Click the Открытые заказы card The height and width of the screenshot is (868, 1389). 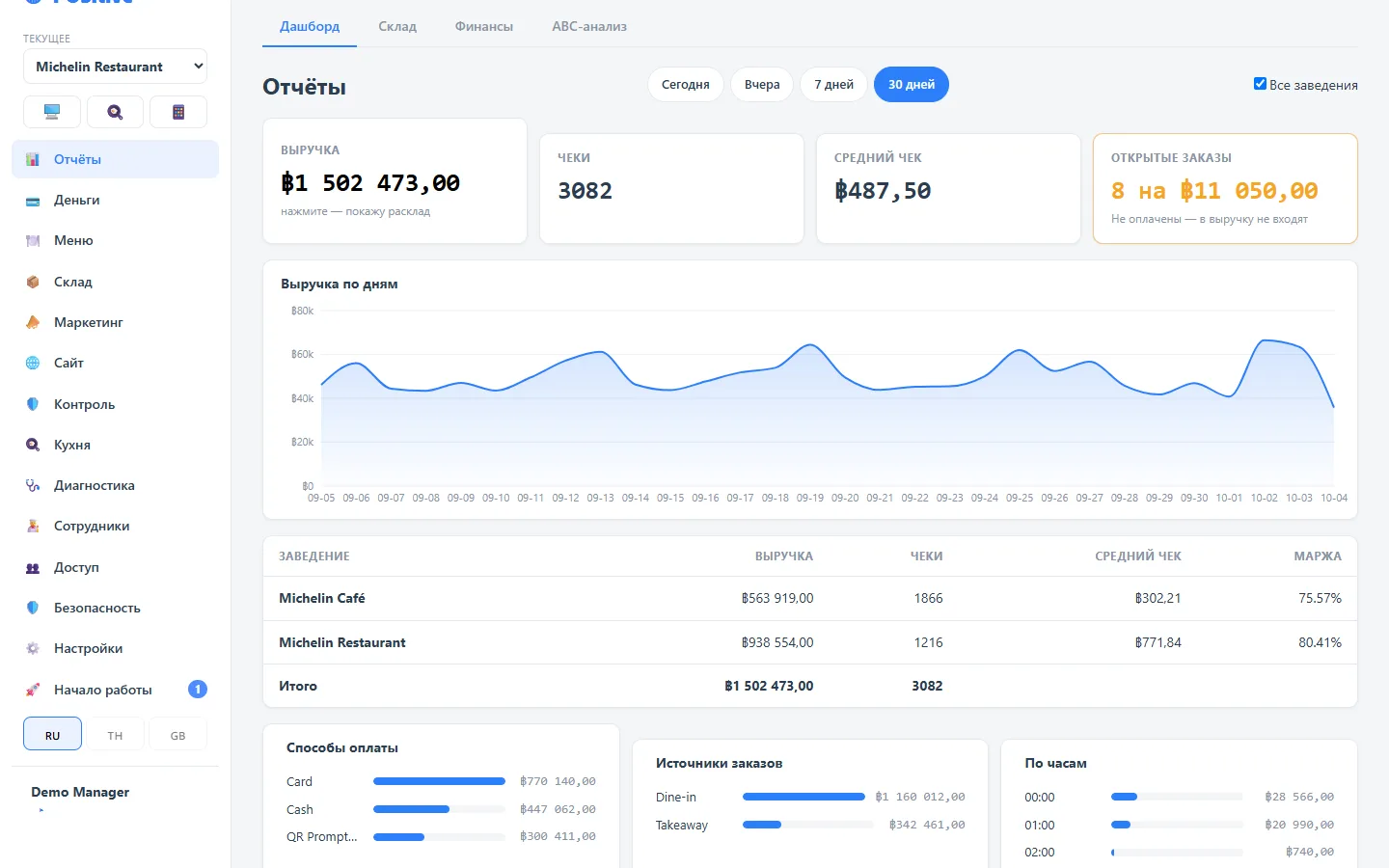click(1225, 189)
